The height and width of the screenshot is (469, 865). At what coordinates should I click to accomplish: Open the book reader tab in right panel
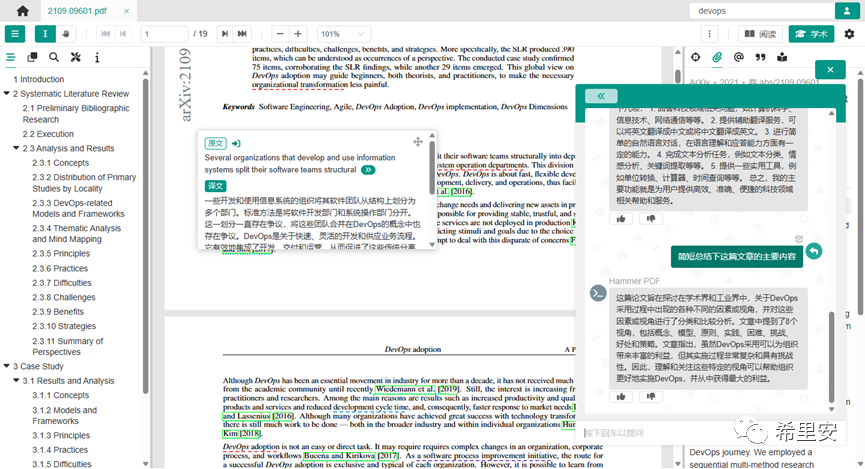(x=782, y=57)
